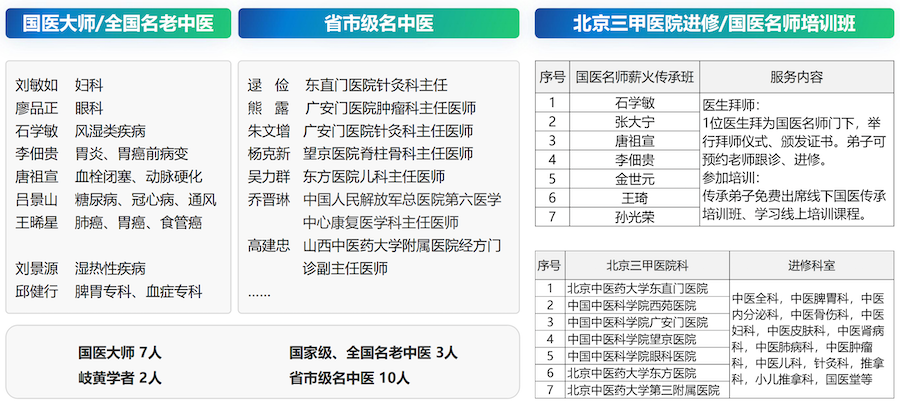900x403 pixels.
Task: Click the title 广安门医院针灸科主任医师
Action: (x=389, y=131)
